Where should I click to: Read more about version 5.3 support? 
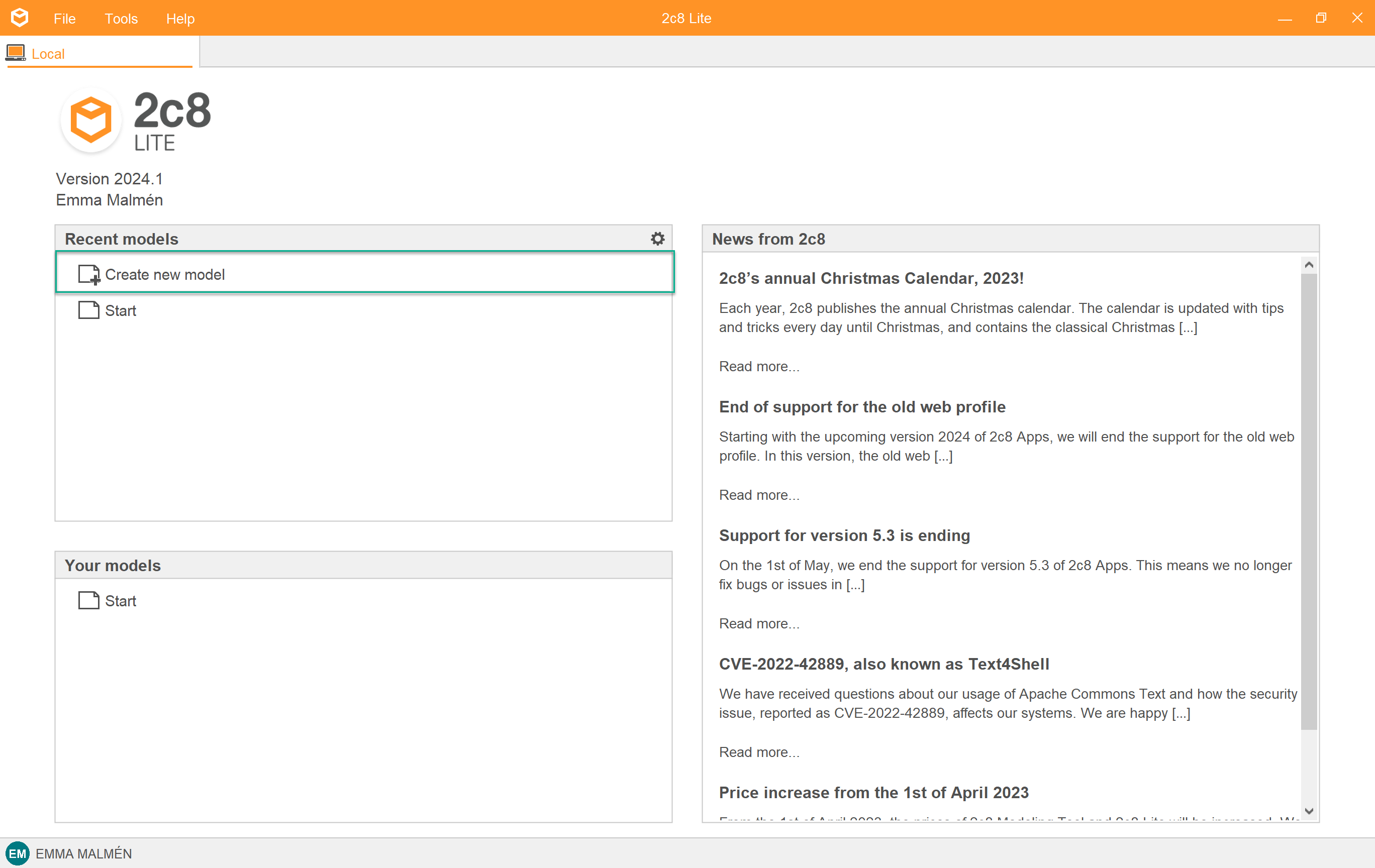click(759, 624)
